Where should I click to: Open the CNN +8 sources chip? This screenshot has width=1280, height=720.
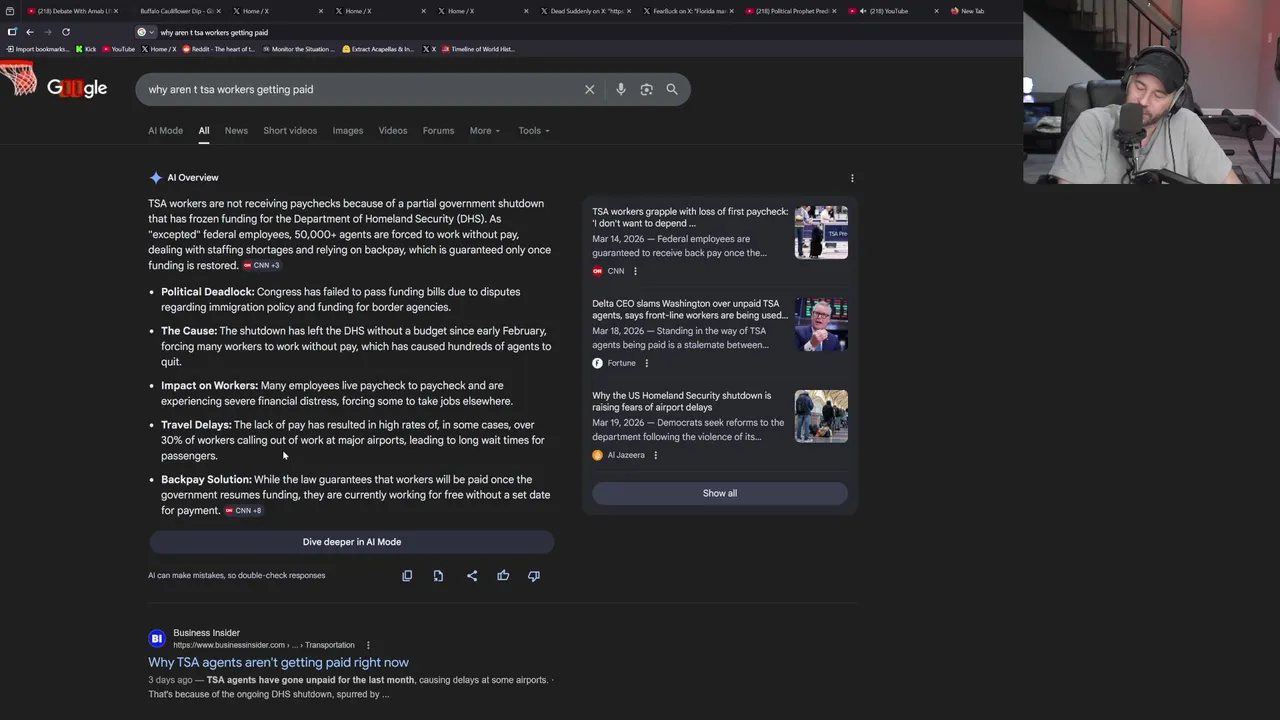pos(243,511)
